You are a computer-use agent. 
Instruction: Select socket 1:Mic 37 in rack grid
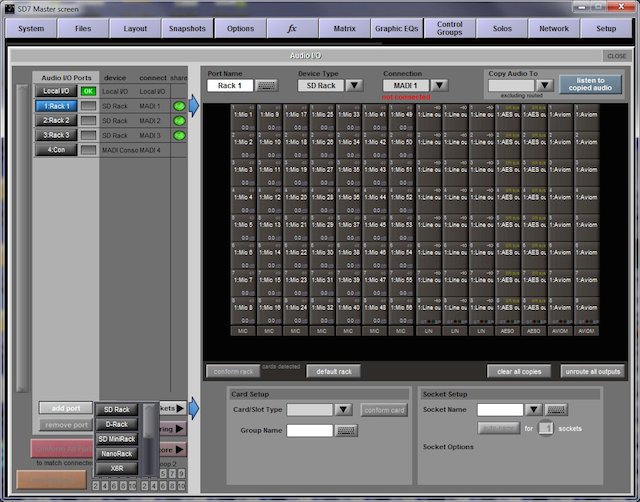pos(348,228)
